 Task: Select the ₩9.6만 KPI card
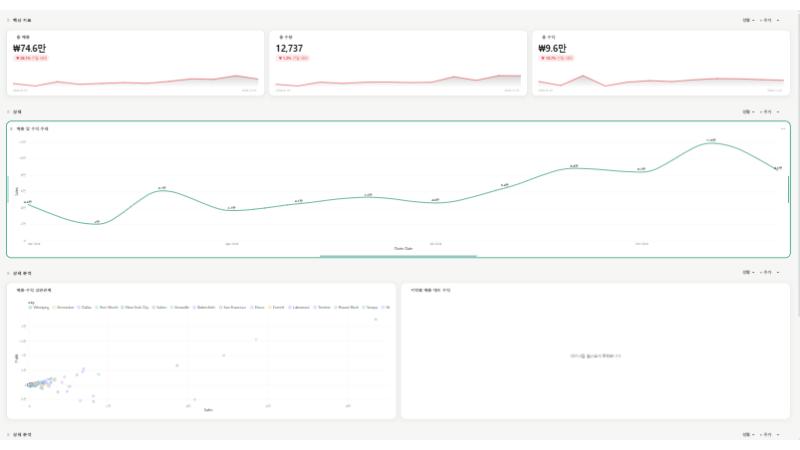[661, 63]
